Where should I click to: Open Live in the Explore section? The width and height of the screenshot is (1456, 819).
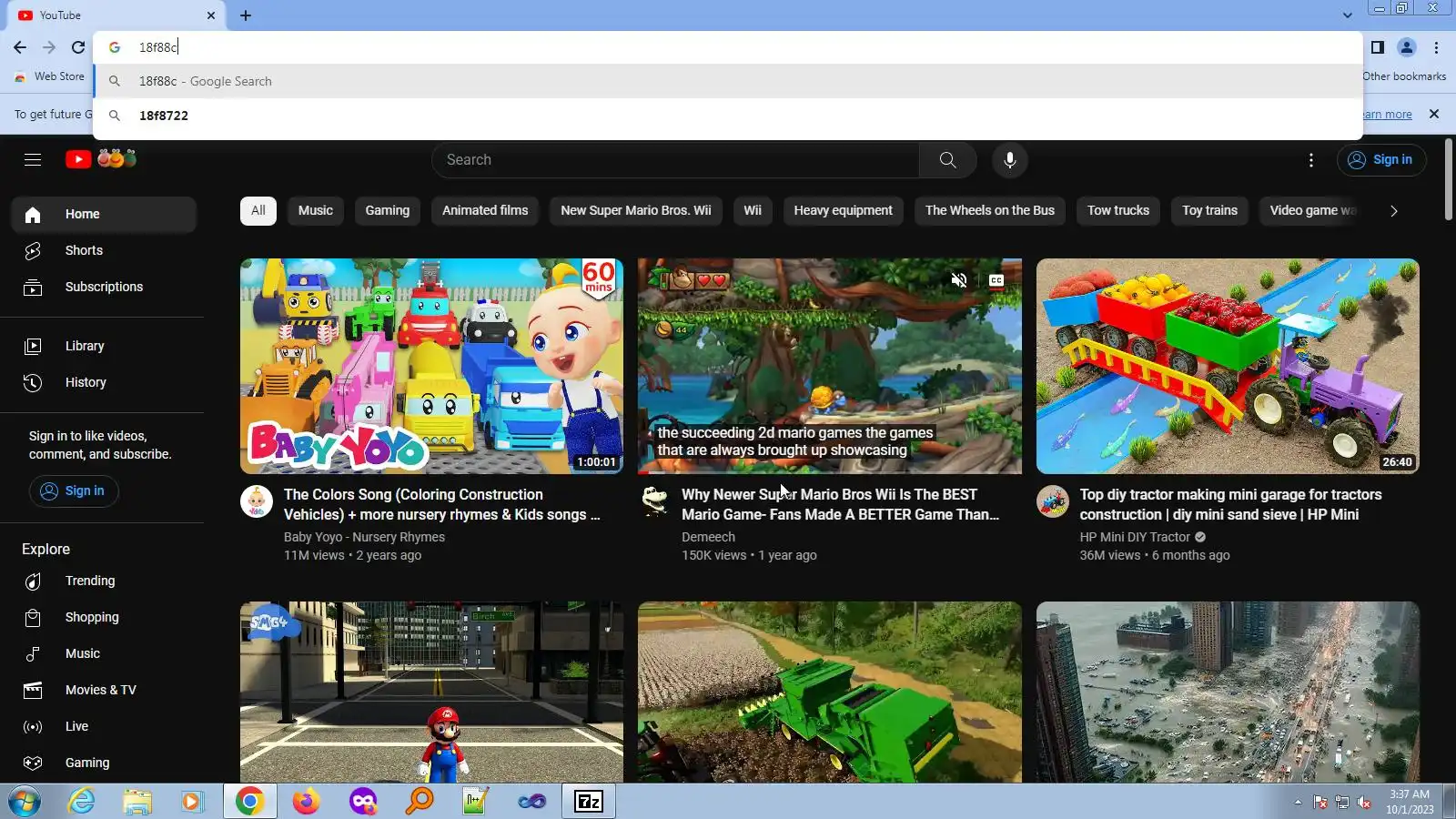[x=104, y=726]
